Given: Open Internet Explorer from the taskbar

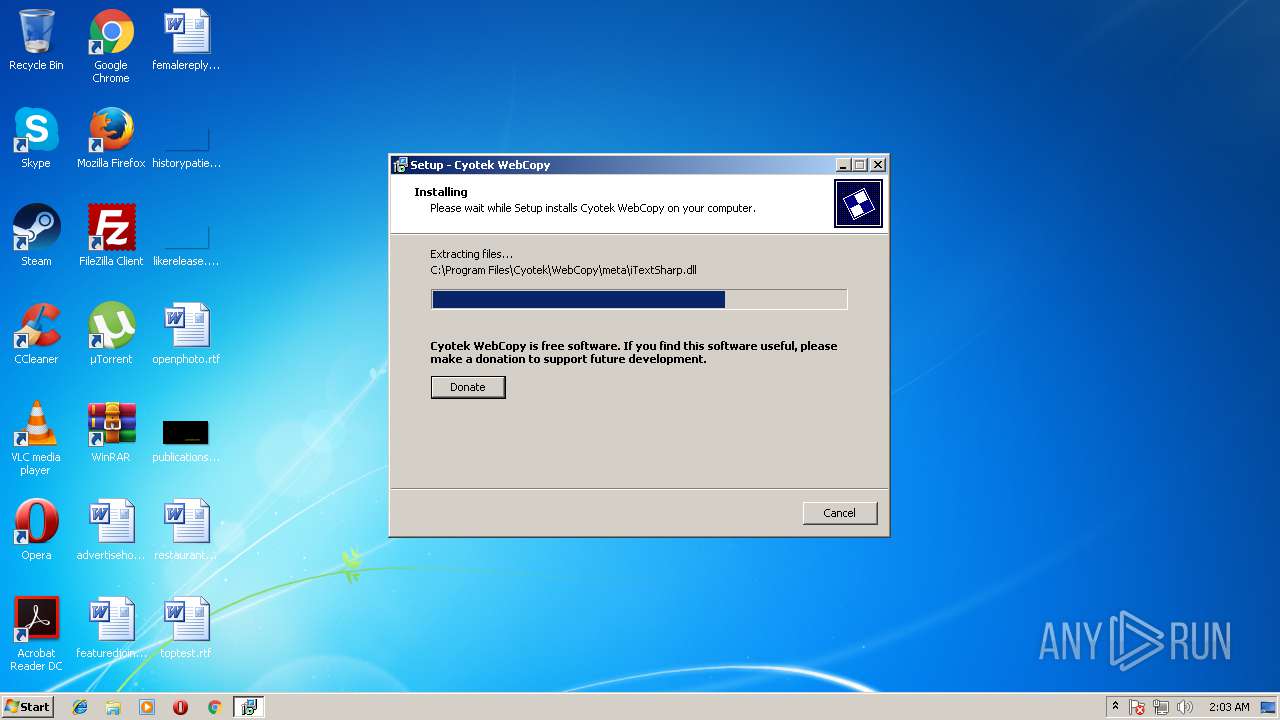Looking at the screenshot, I should [80, 707].
